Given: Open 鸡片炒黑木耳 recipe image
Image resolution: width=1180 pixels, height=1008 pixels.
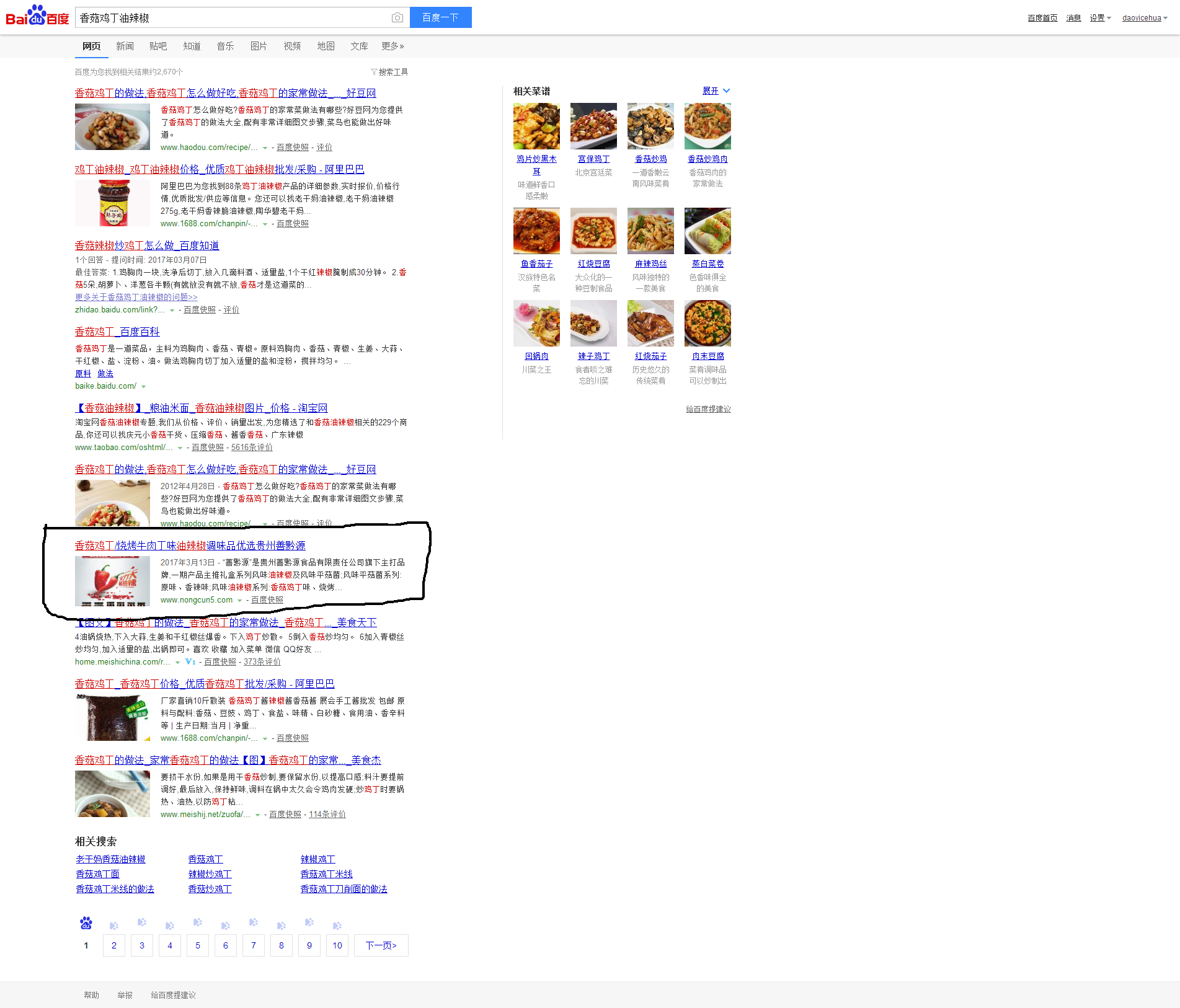Looking at the screenshot, I should pyautogui.click(x=536, y=126).
